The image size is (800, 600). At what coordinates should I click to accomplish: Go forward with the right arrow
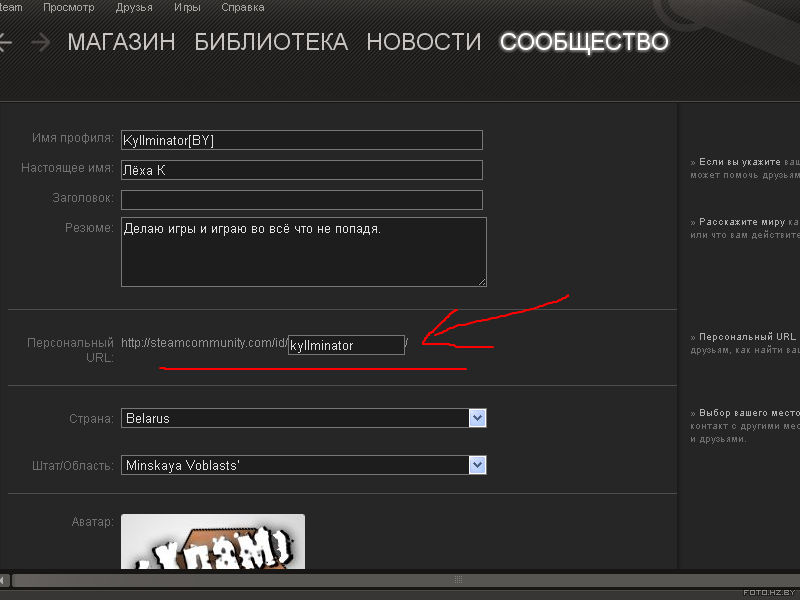41,42
